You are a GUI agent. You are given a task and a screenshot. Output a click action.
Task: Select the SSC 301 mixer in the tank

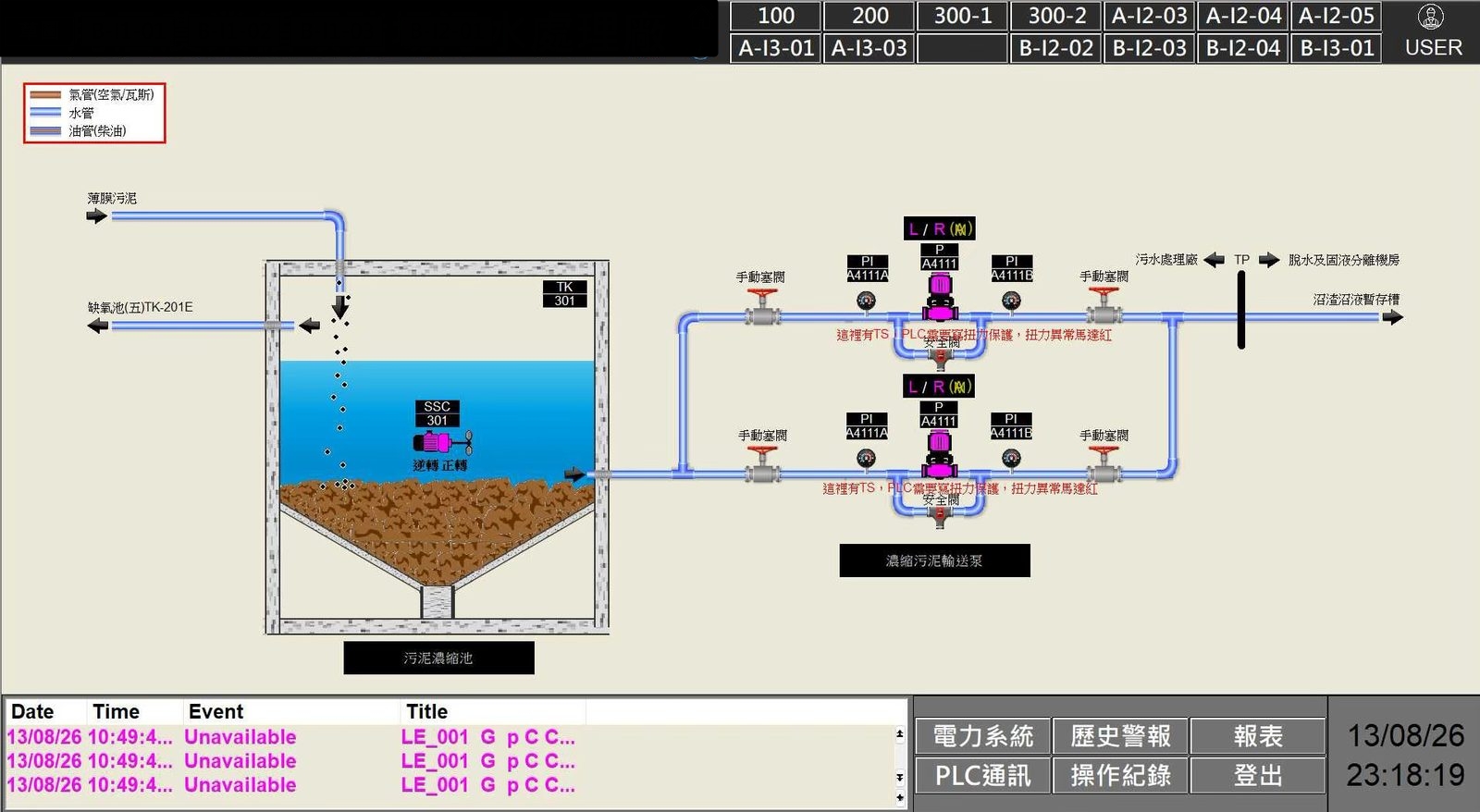click(x=442, y=442)
